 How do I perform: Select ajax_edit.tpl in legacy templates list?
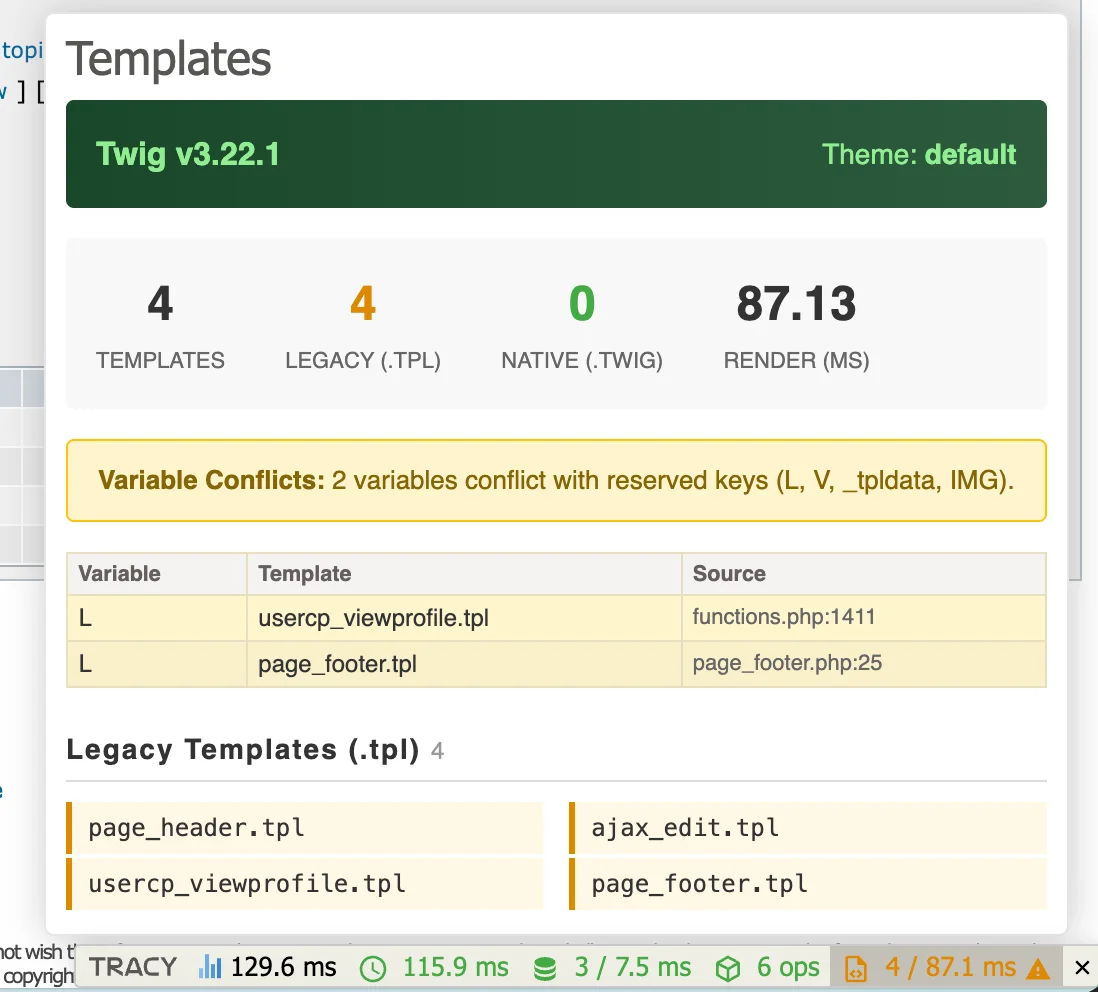coord(807,827)
